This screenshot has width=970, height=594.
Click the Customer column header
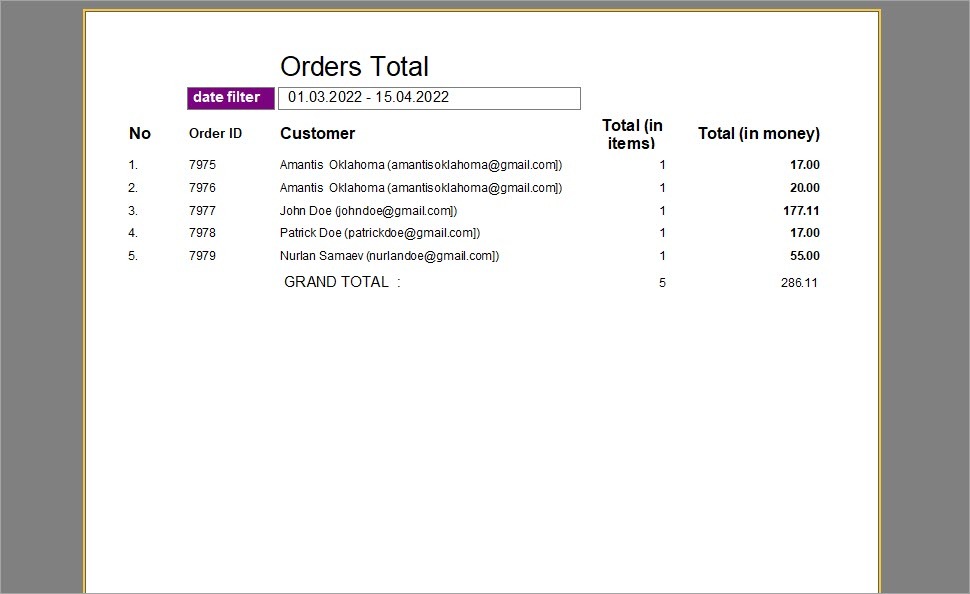click(317, 134)
